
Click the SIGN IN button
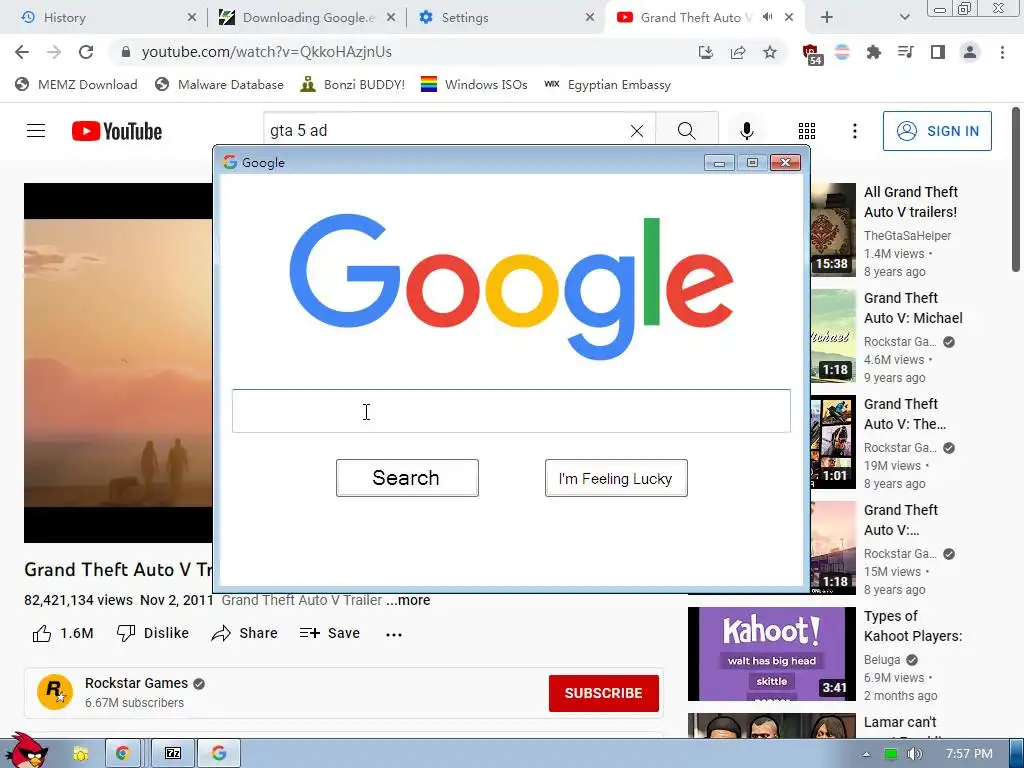(x=937, y=131)
